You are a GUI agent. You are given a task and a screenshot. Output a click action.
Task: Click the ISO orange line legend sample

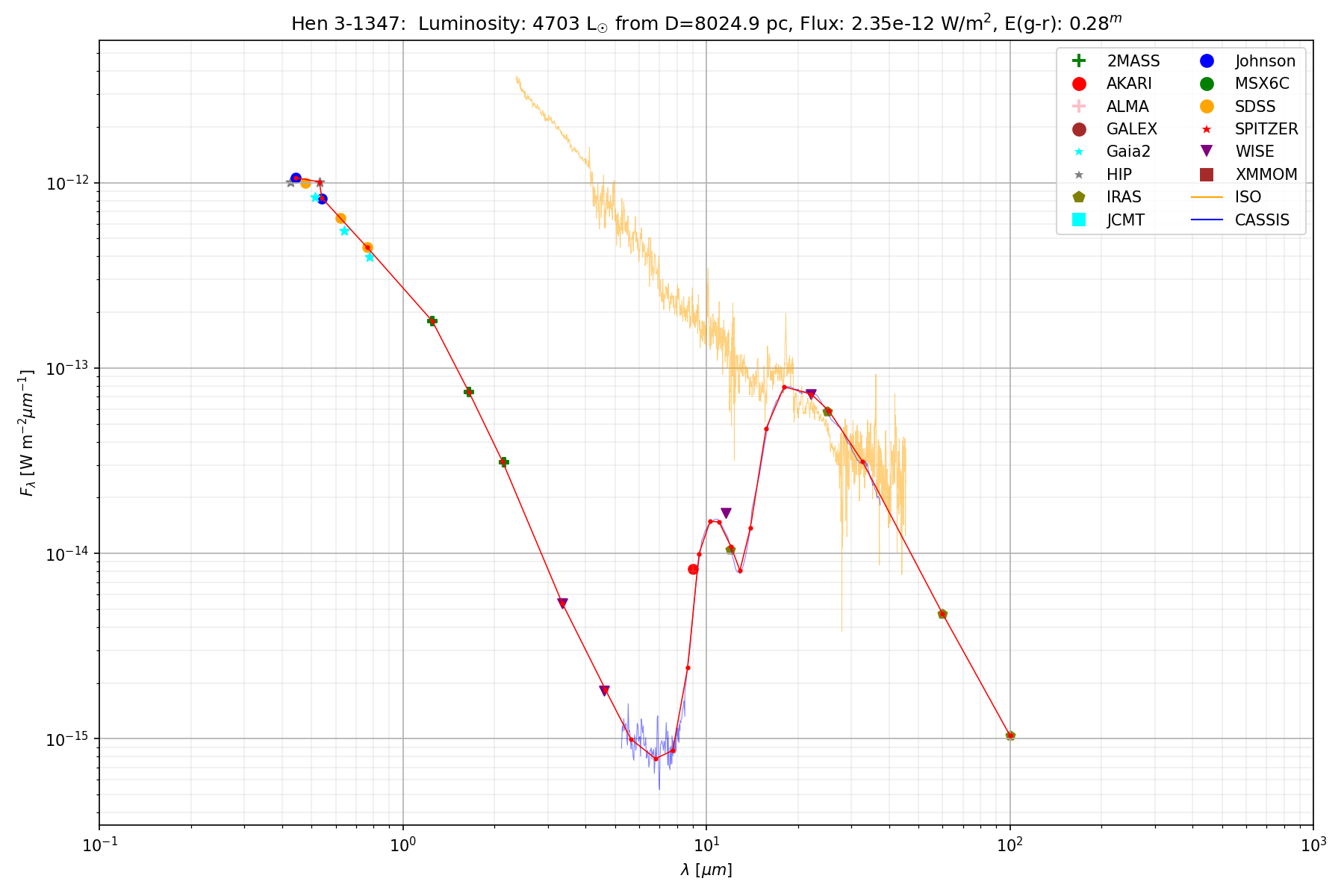click(x=1207, y=197)
